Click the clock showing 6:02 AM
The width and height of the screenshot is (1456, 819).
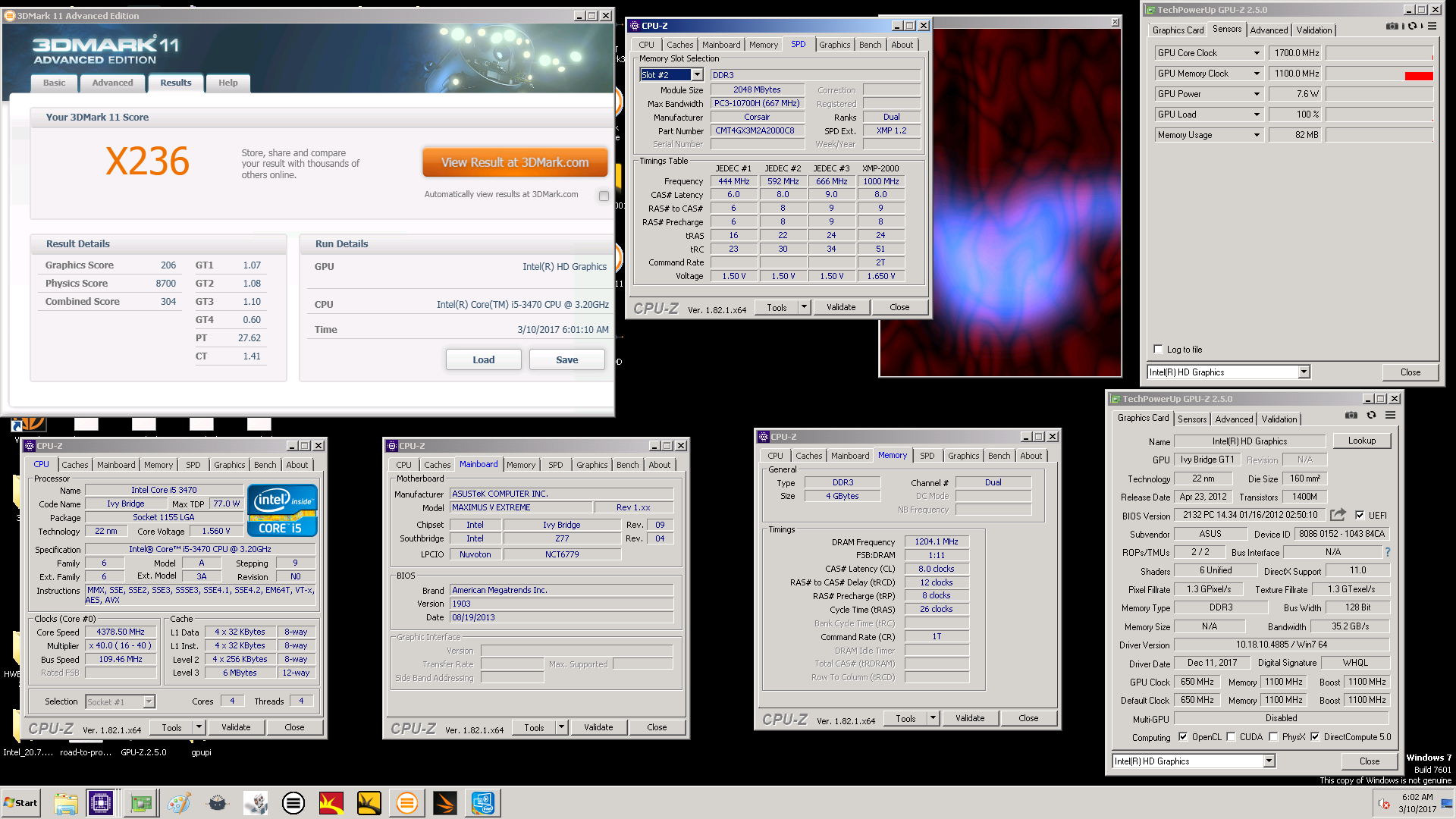tap(1417, 797)
